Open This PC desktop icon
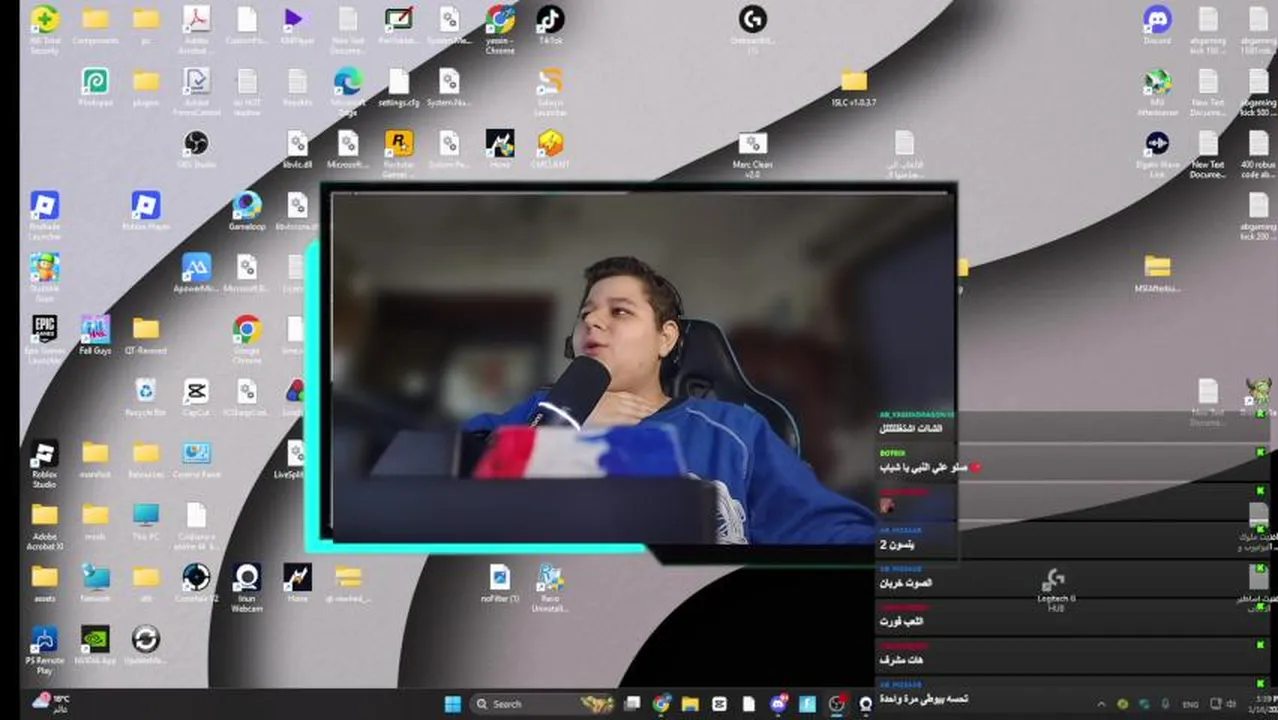The image size is (1278, 720). point(146,522)
